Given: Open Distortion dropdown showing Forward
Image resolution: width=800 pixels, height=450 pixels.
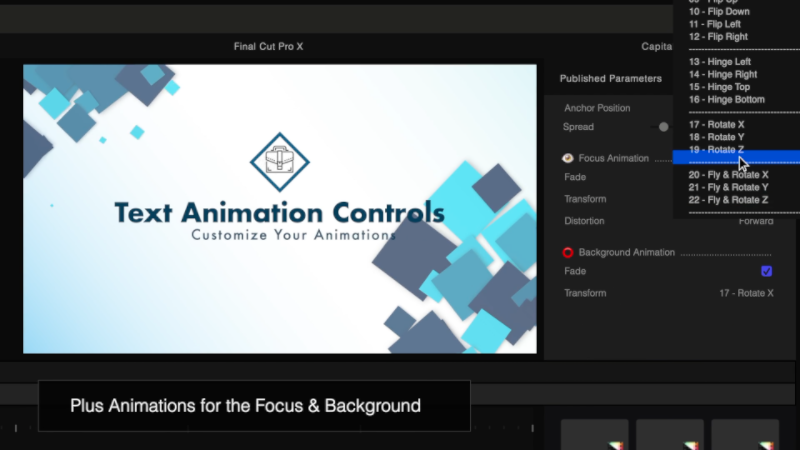Looking at the screenshot, I should click(x=756, y=221).
